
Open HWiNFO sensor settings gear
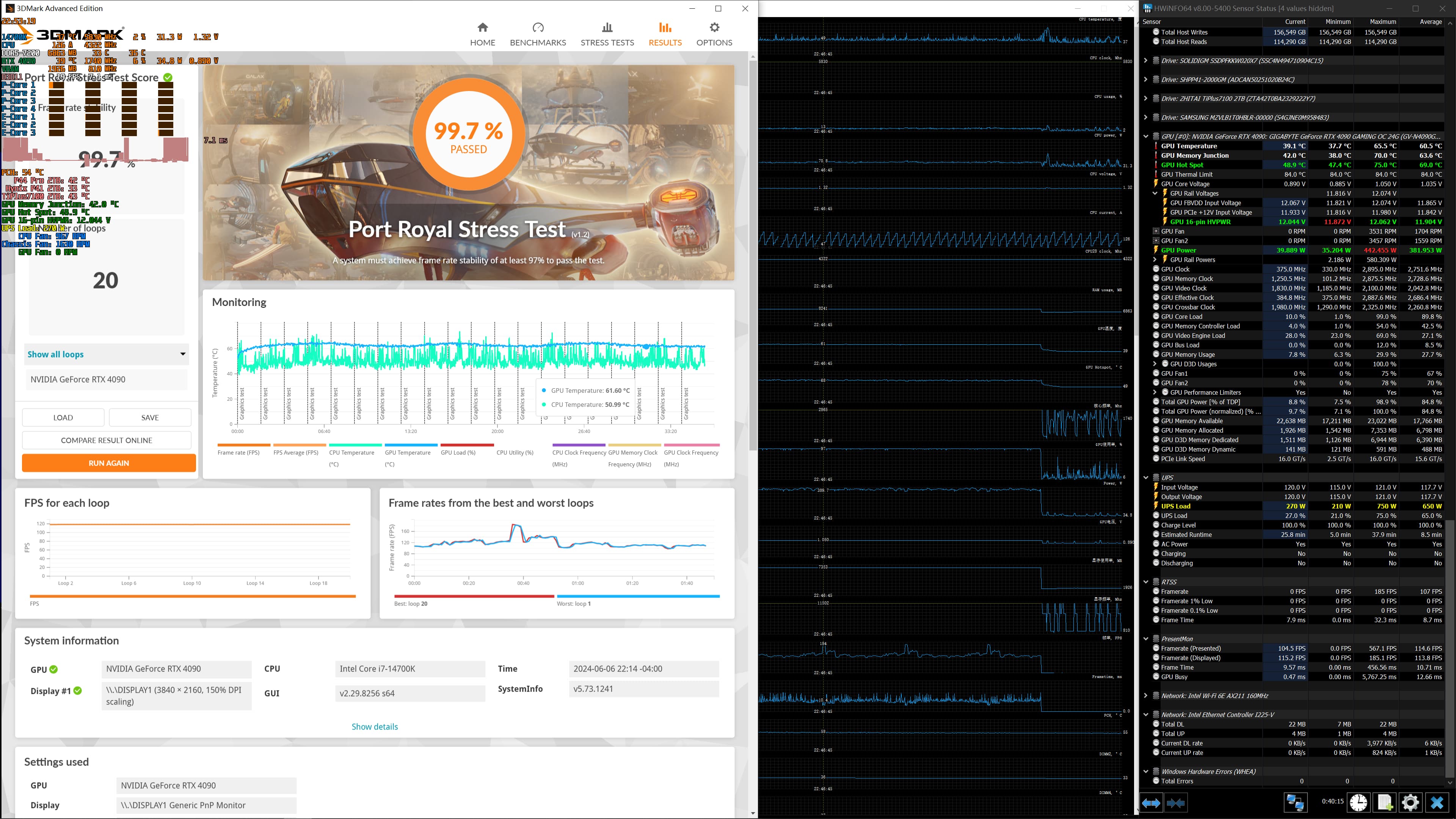1410,803
